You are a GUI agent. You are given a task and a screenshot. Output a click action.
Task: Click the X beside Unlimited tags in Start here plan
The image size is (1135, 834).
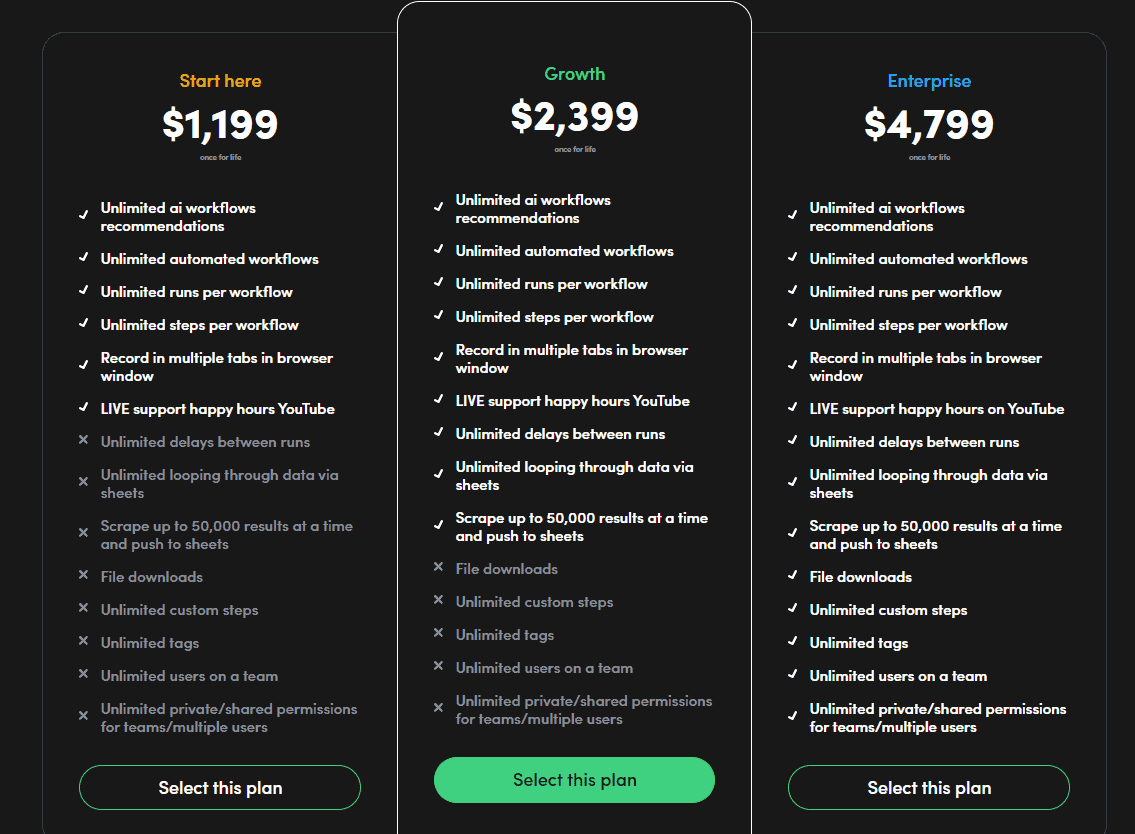coord(84,643)
